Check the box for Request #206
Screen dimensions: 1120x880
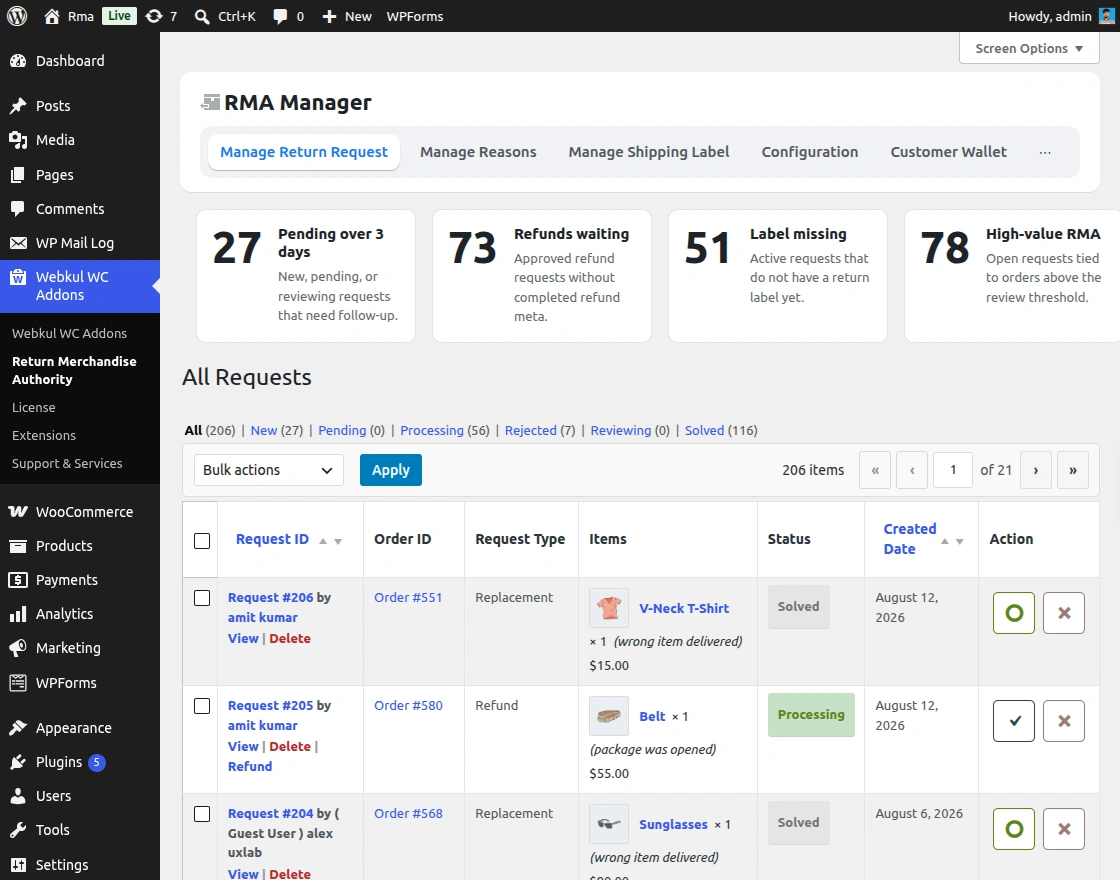(202, 598)
